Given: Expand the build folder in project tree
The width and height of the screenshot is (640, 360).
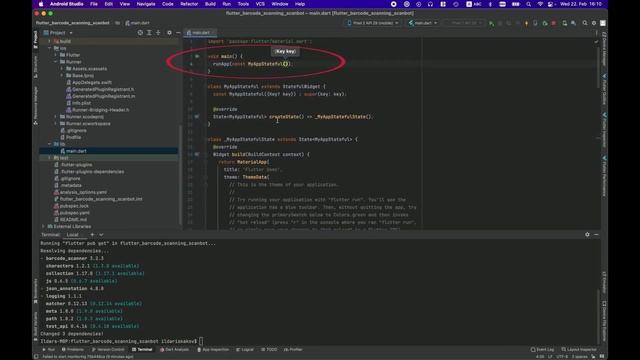Looking at the screenshot, I should (49, 41).
